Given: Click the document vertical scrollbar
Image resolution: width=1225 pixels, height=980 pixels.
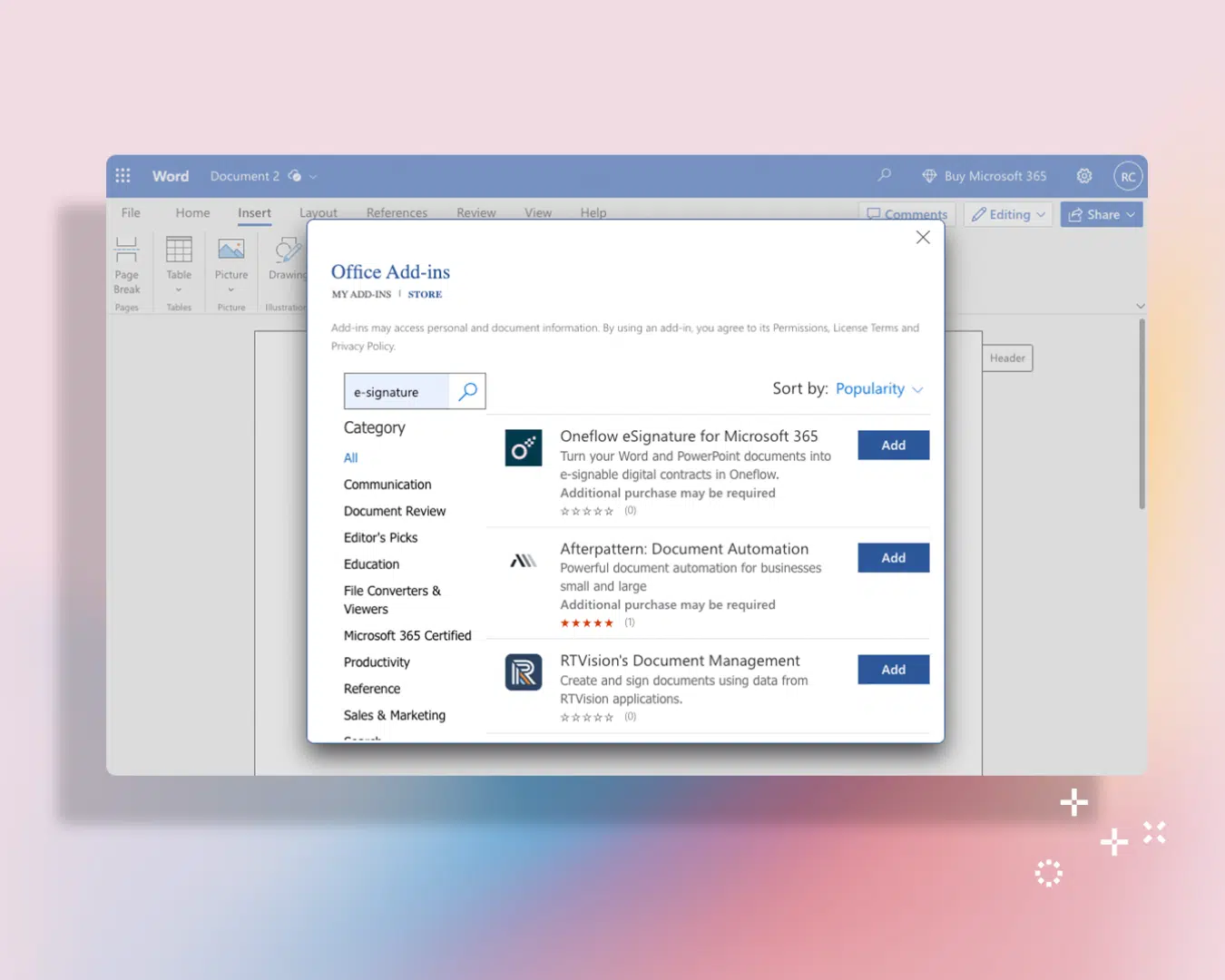Looking at the screenshot, I should pyautogui.click(x=1142, y=413).
